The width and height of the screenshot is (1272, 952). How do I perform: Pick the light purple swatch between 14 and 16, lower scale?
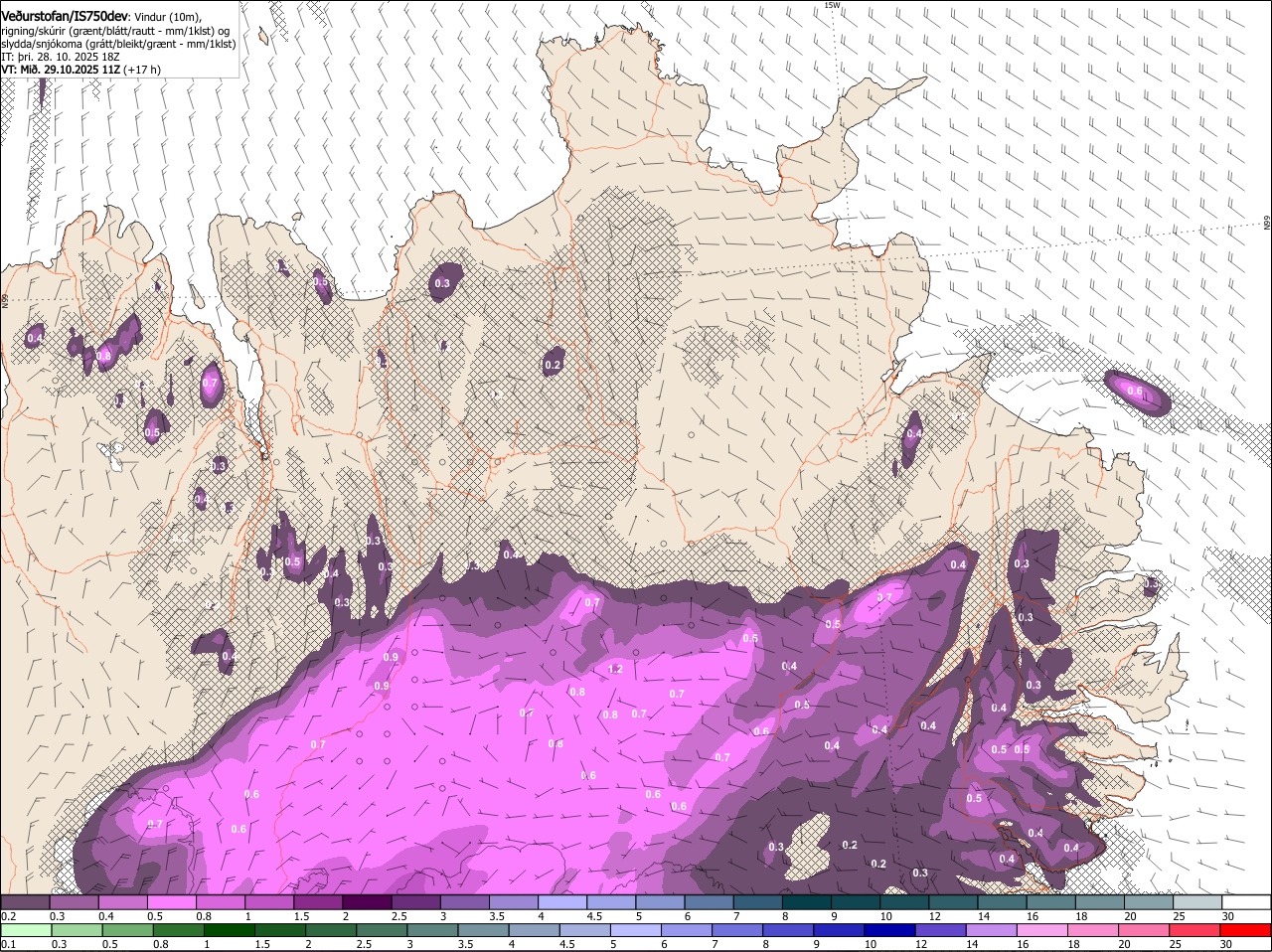[x=993, y=930]
